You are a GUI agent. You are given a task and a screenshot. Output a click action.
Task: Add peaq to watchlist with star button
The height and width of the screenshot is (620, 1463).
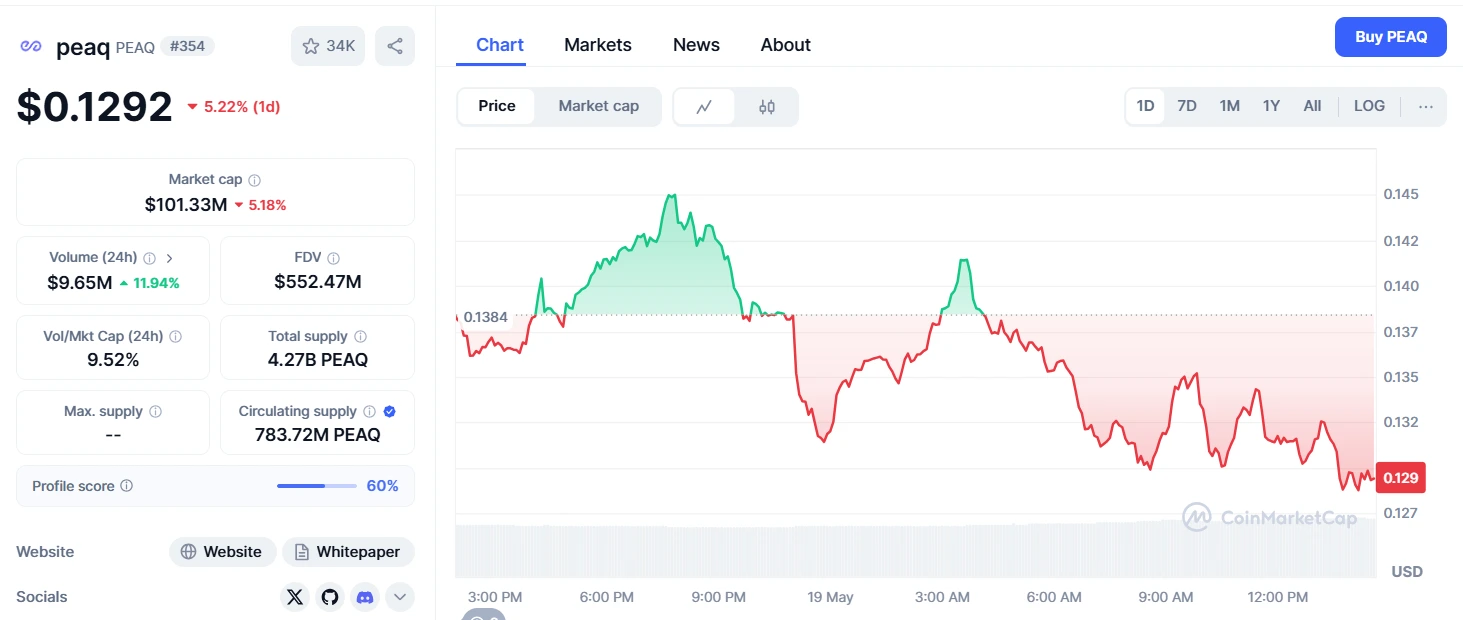pyautogui.click(x=328, y=46)
